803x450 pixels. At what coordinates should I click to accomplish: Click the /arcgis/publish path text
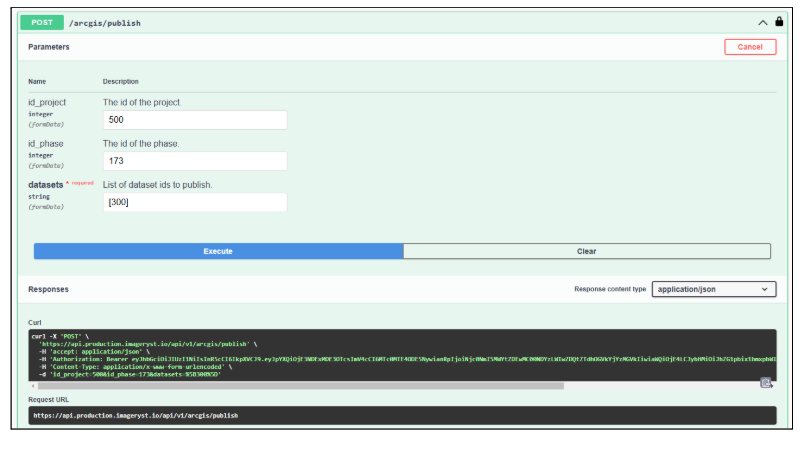(x=105, y=23)
